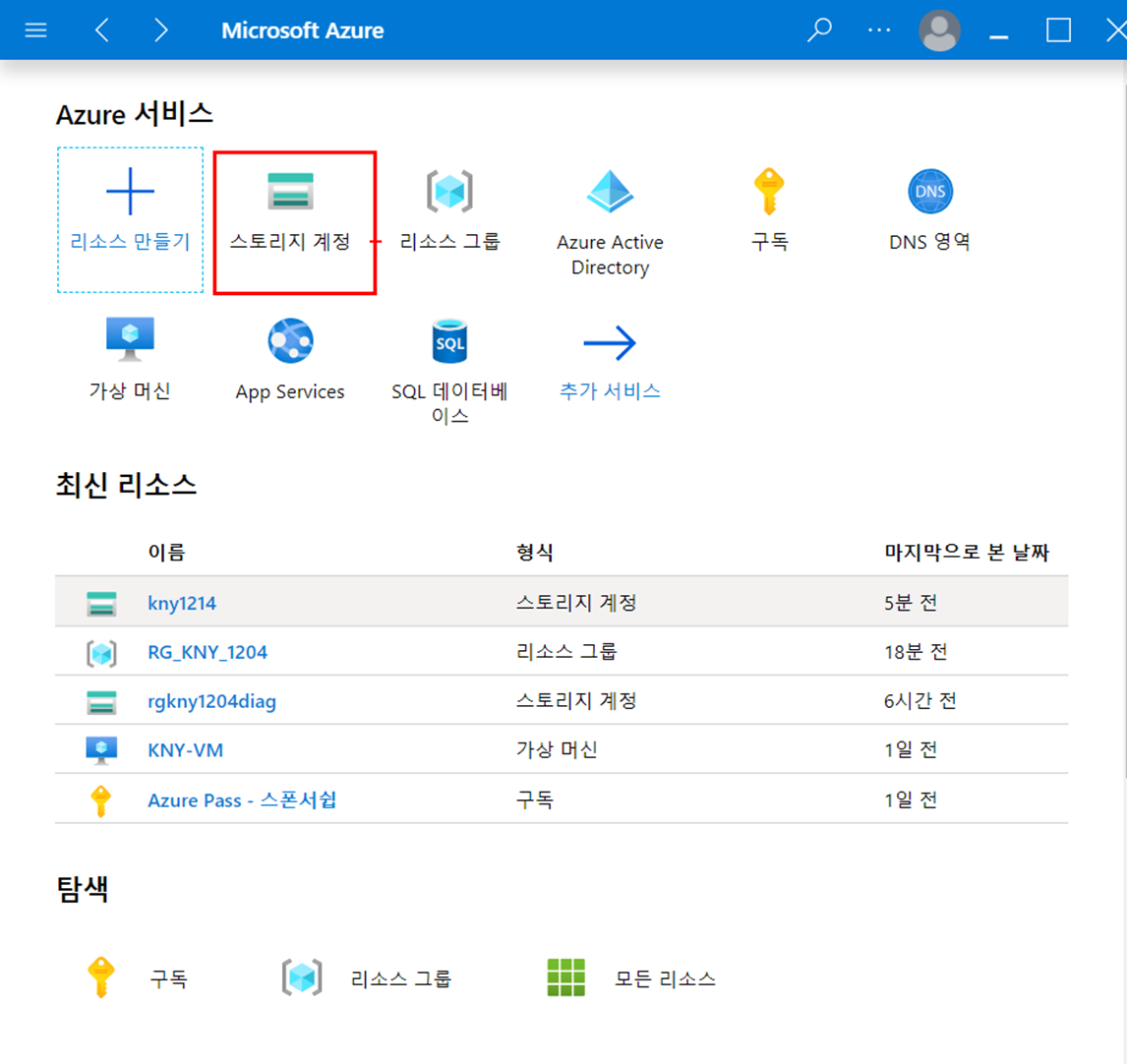This screenshot has width=1127, height=1064.
Task: Open the user account avatar
Action: (x=939, y=30)
